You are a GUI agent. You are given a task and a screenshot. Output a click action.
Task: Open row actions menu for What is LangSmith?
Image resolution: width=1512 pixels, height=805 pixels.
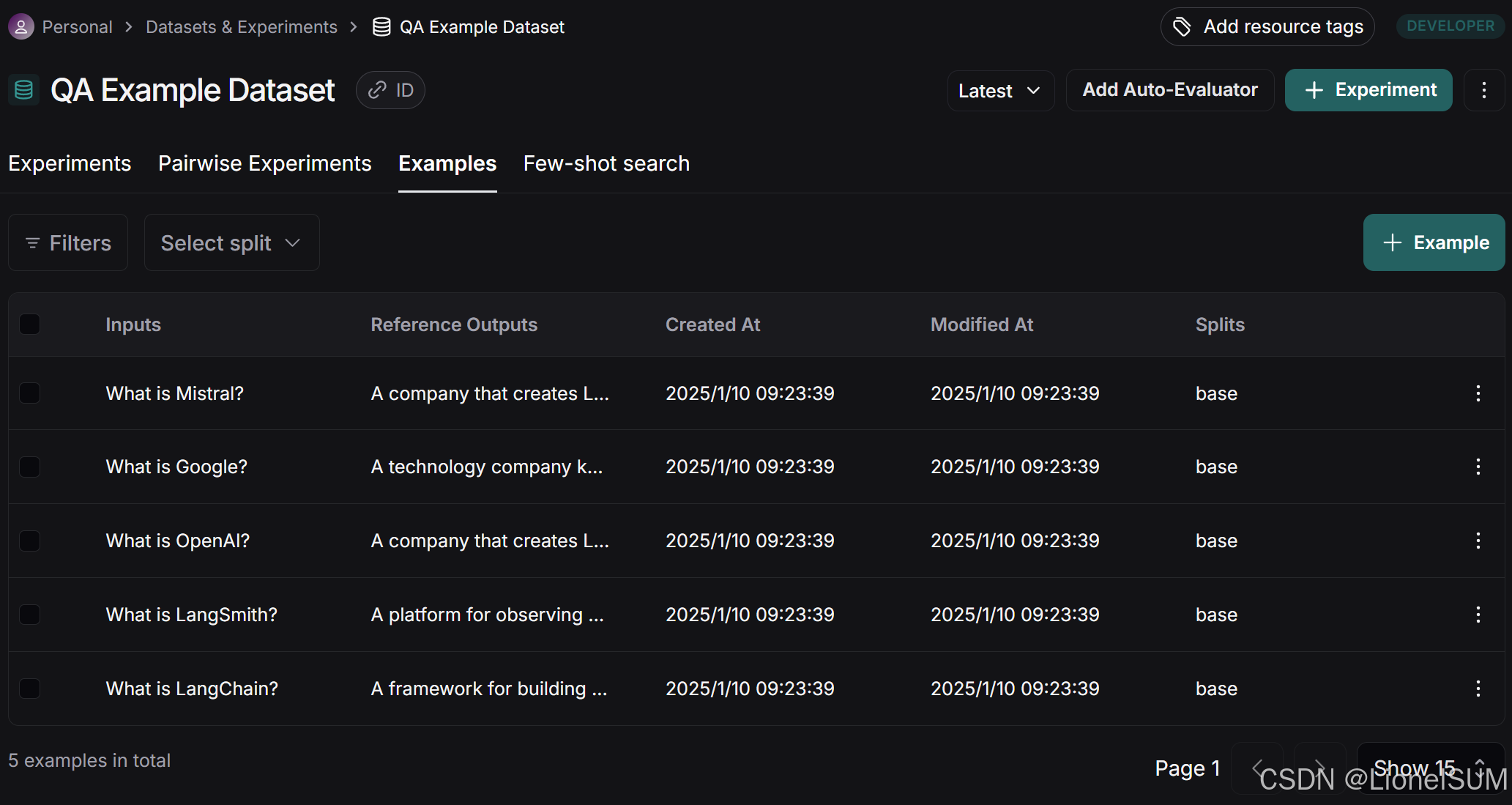(x=1478, y=615)
